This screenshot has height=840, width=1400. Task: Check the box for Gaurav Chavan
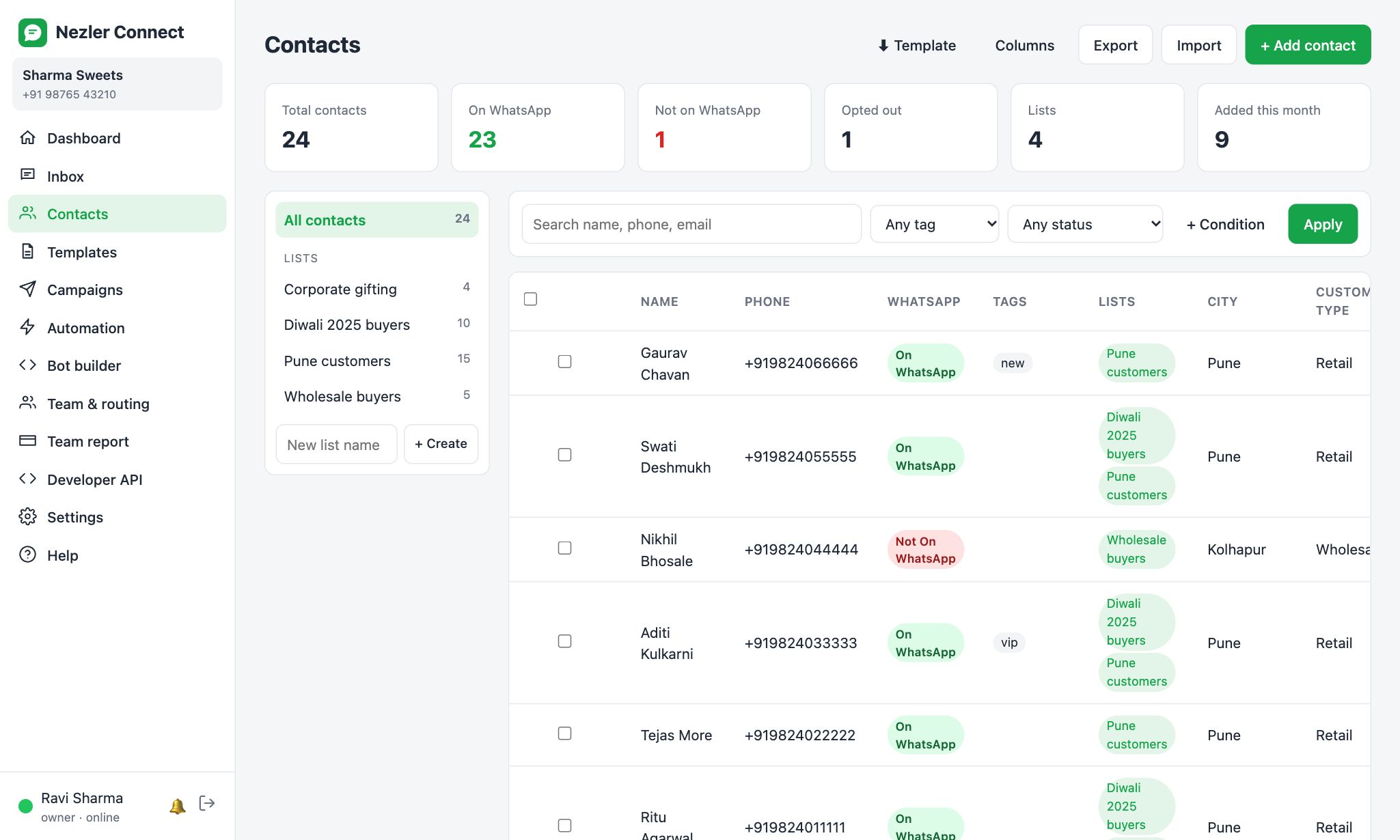tap(564, 361)
